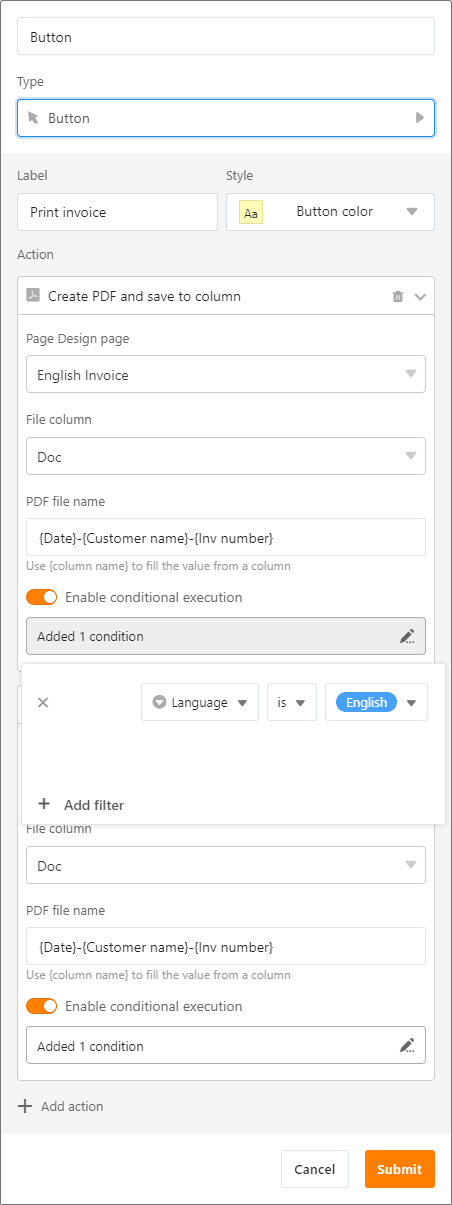
Task: Click Add filter
Action: click(94, 805)
